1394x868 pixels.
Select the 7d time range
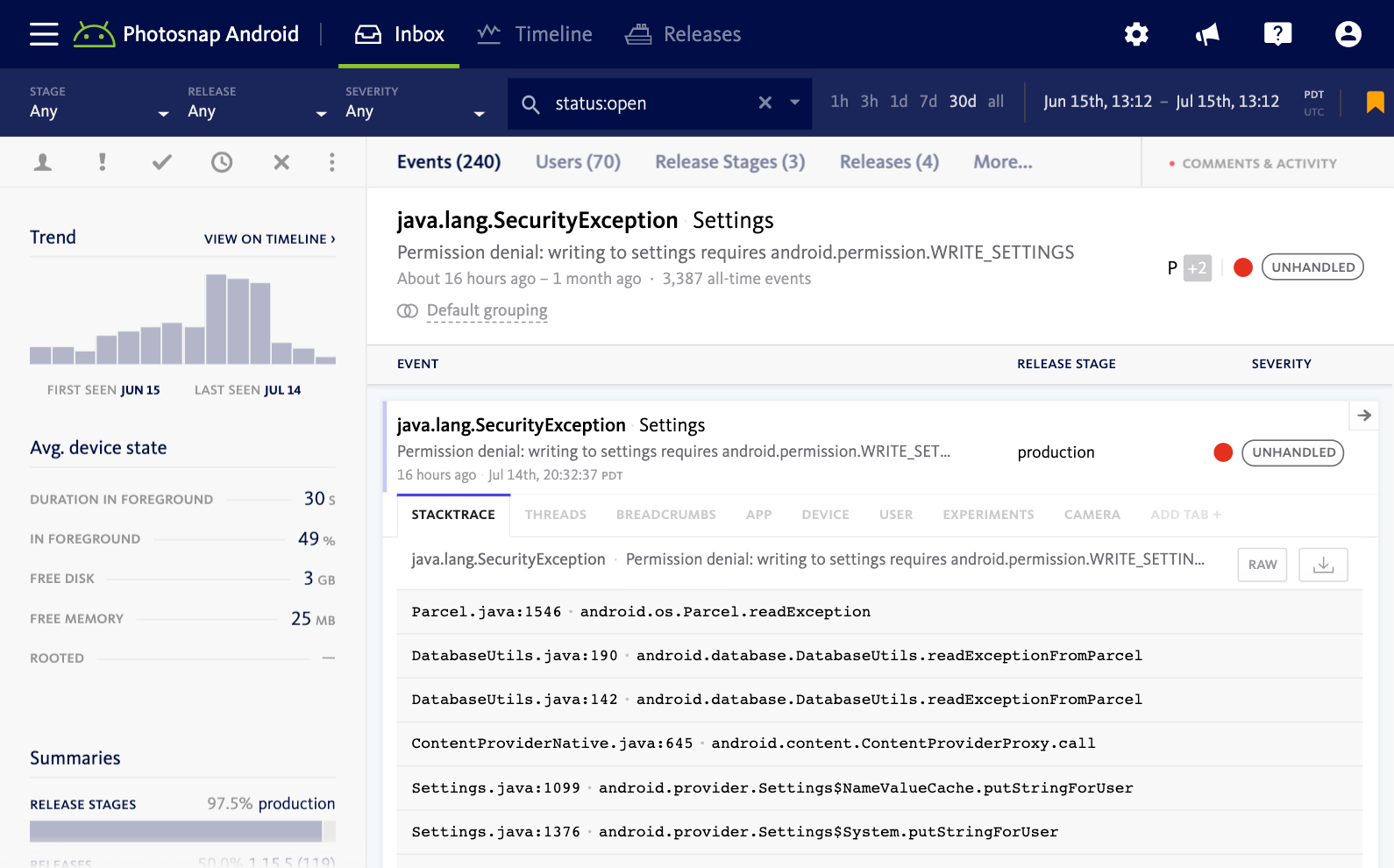tap(928, 102)
